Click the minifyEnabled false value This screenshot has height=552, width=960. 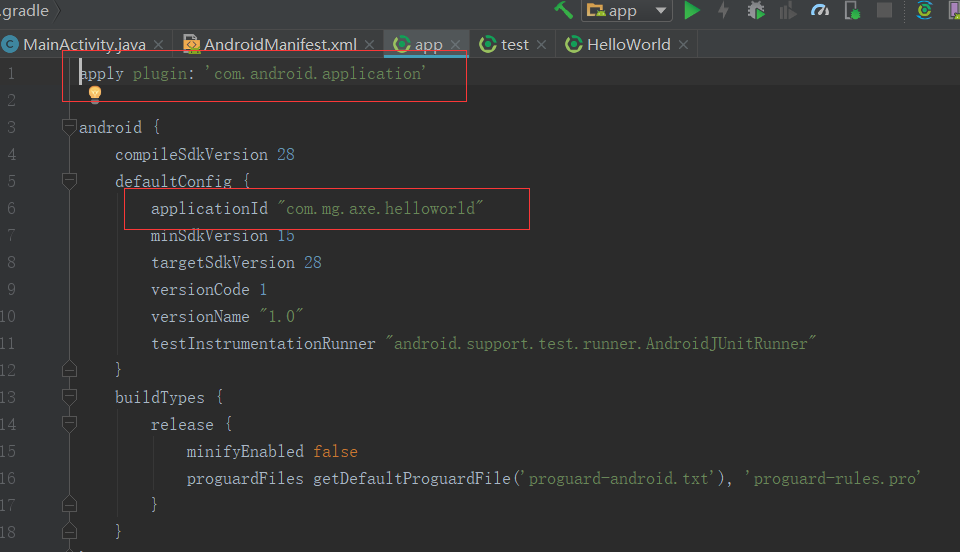pos(336,452)
